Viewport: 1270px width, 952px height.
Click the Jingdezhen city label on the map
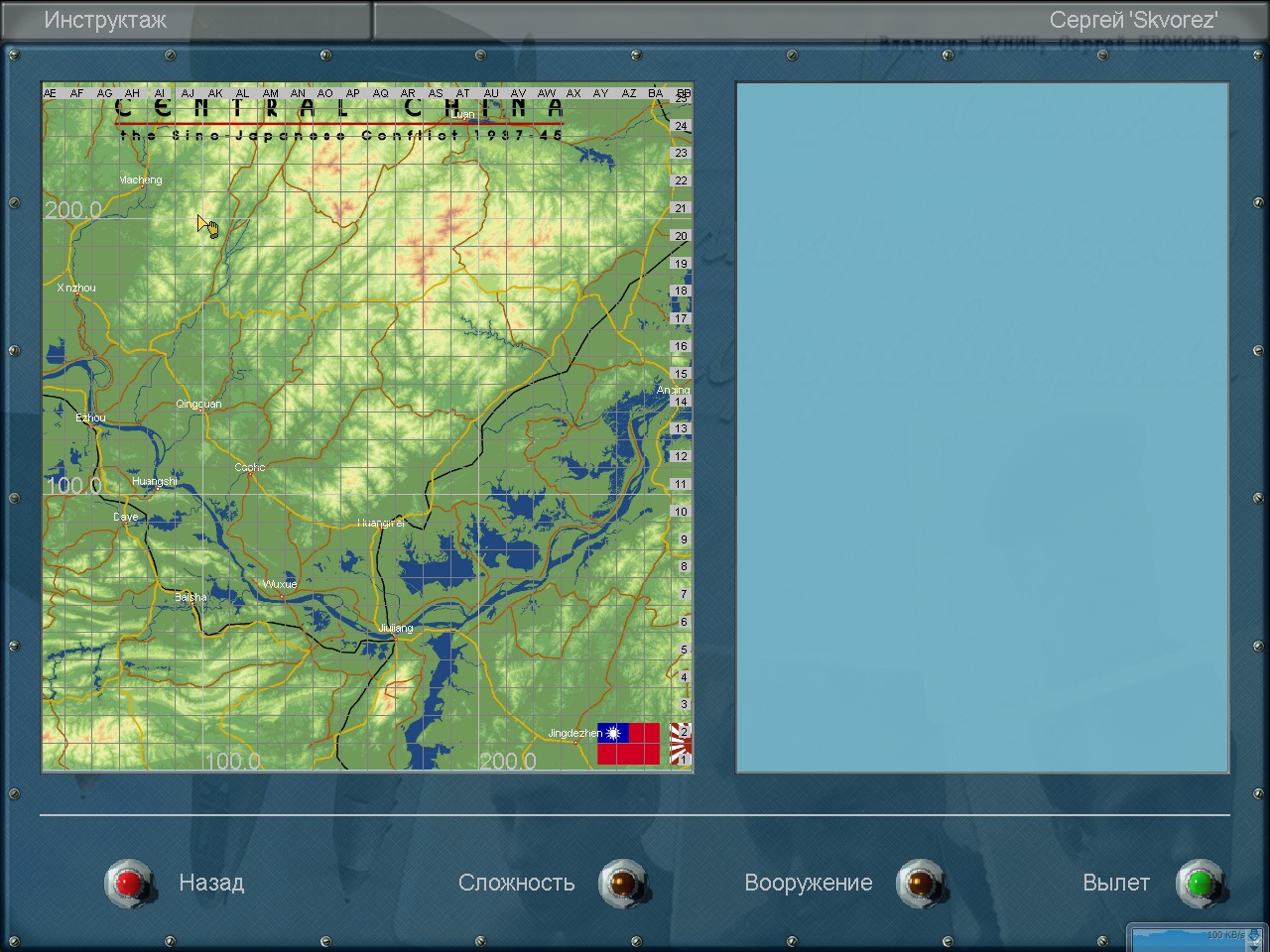tap(575, 734)
